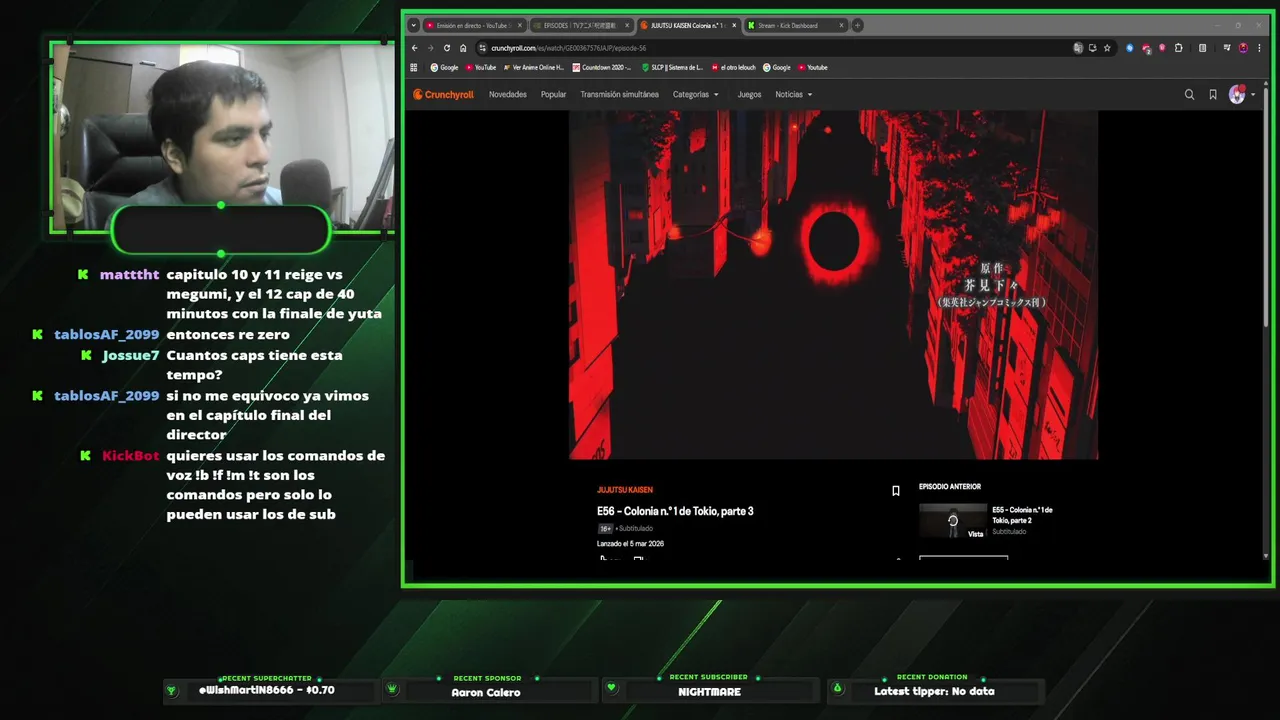Switch to the EPISODES TV anime tab
Screen dimensions: 1280x720
[580, 25]
